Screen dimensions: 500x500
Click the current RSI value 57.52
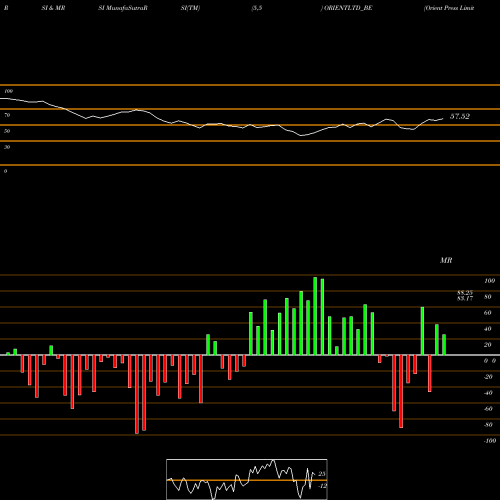tap(460, 116)
